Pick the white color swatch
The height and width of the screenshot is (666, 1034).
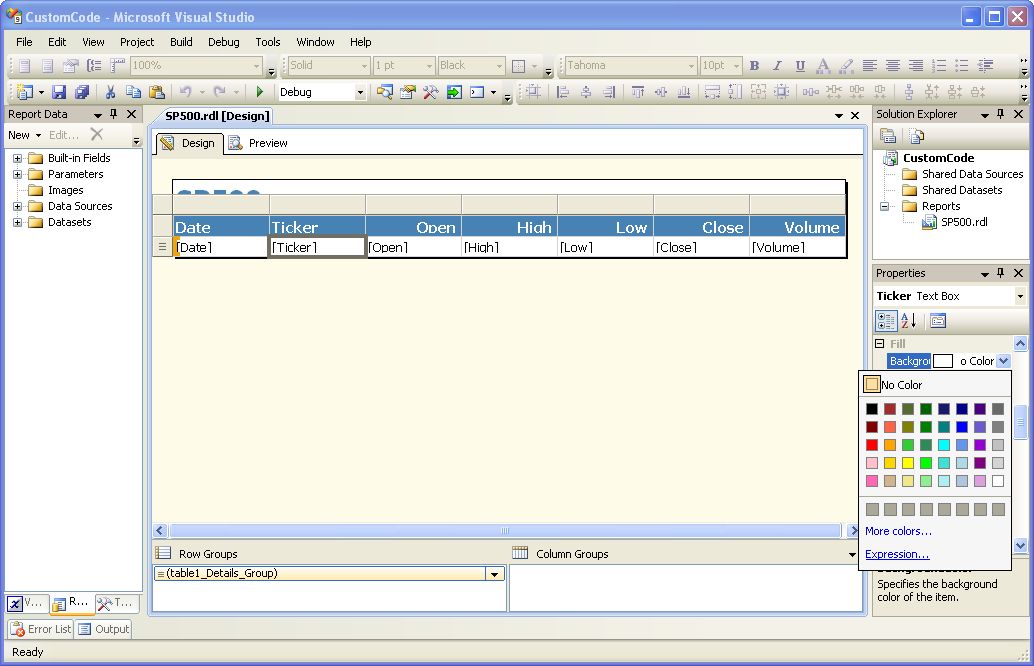998,481
